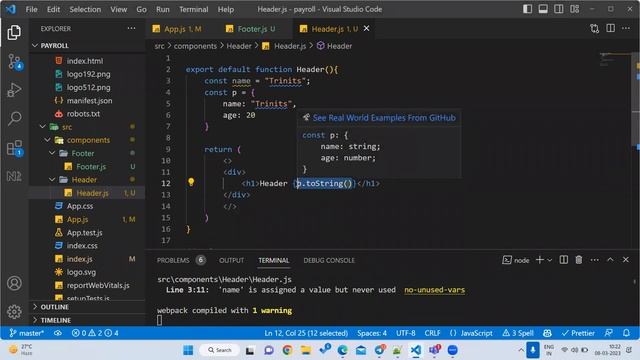
Task: Toggle bottom panel visibility
Action: click(x=543, y=9)
